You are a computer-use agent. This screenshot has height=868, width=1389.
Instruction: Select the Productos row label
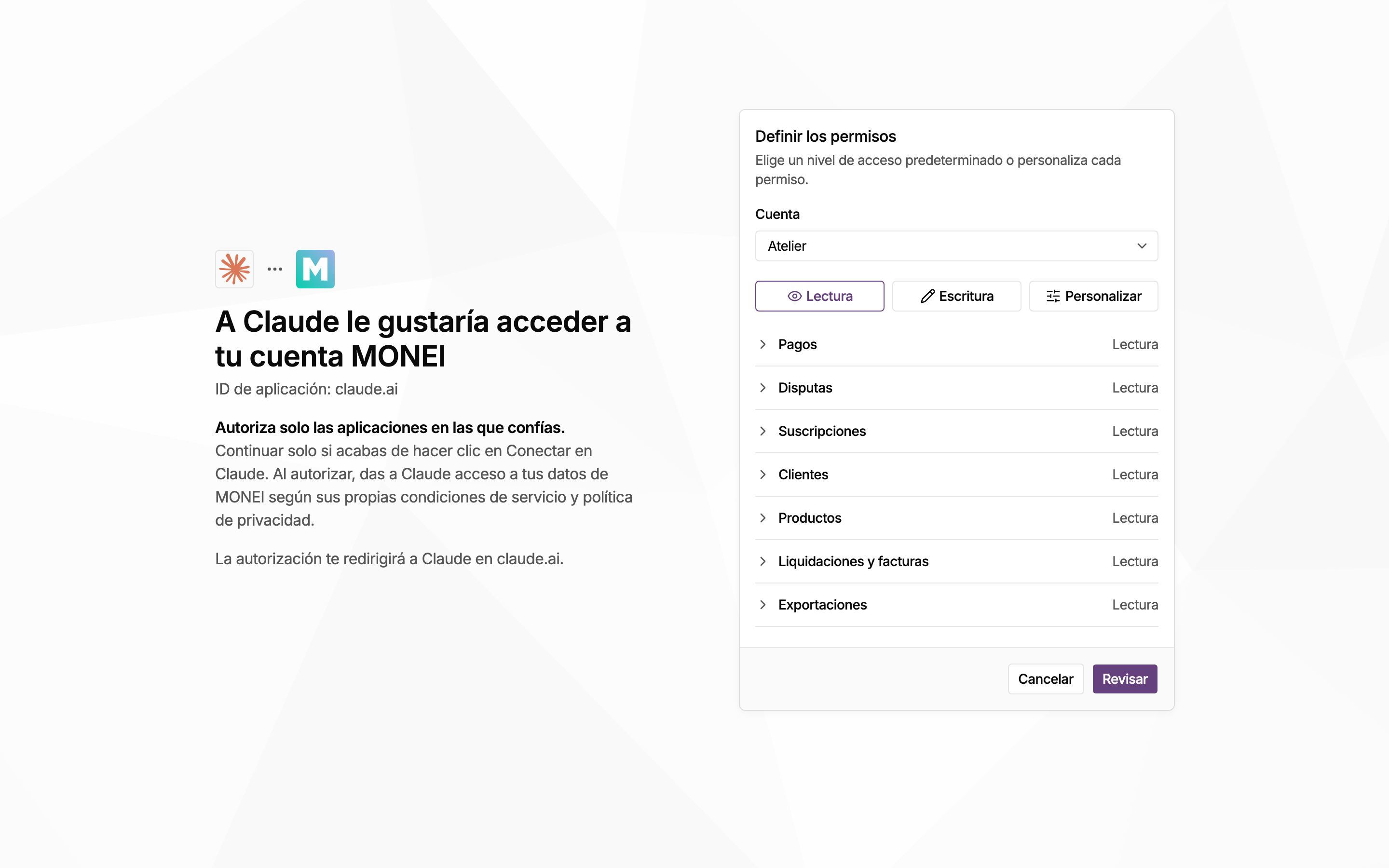point(810,518)
